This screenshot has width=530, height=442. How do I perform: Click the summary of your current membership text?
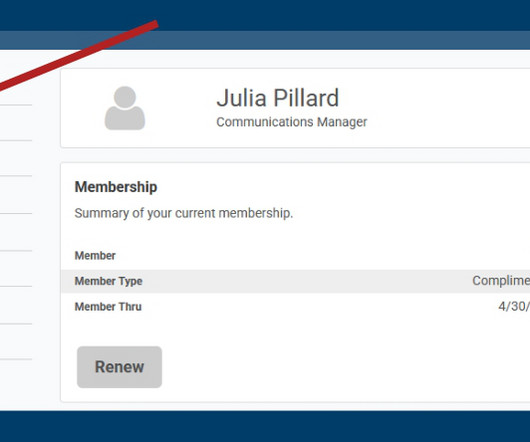click(184, 213)
